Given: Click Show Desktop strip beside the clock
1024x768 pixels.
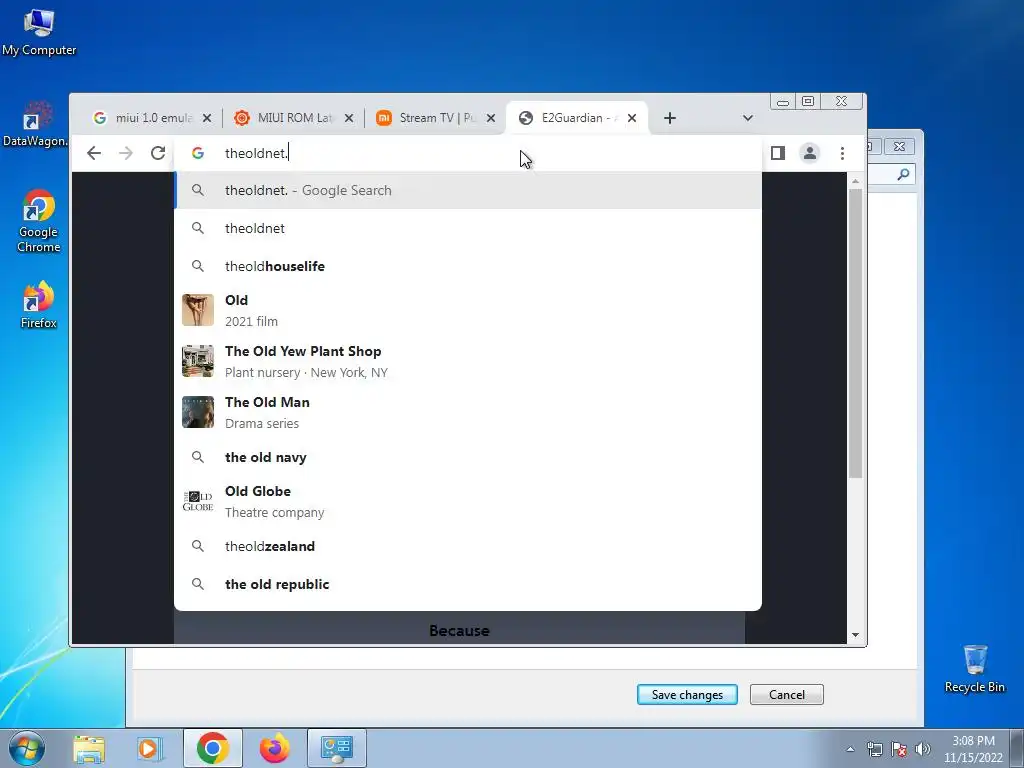Looking at the screenshot, I should pos(1017,748).
